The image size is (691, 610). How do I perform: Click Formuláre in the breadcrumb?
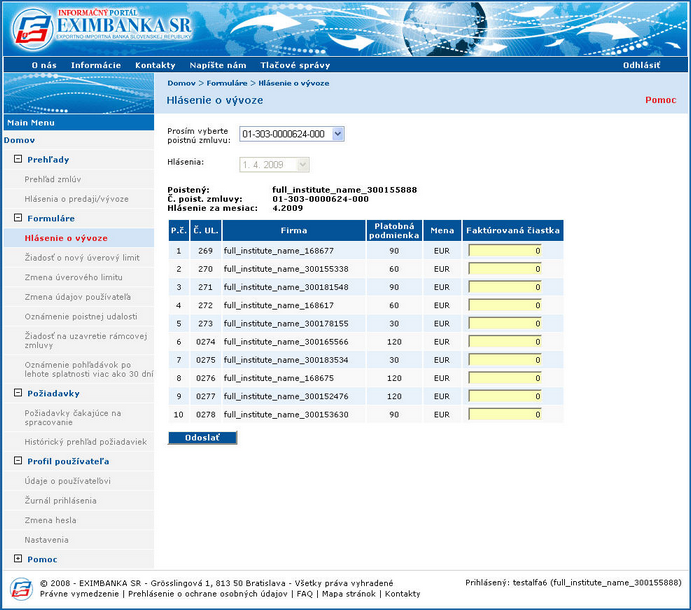227,83
